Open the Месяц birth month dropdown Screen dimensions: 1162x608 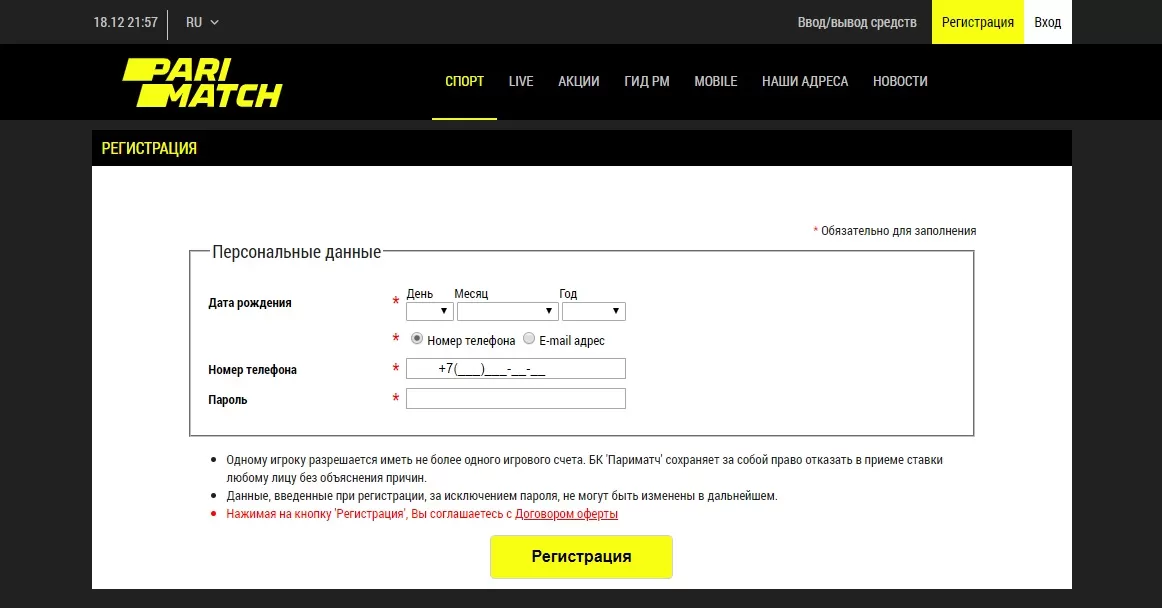coord(507,311)
